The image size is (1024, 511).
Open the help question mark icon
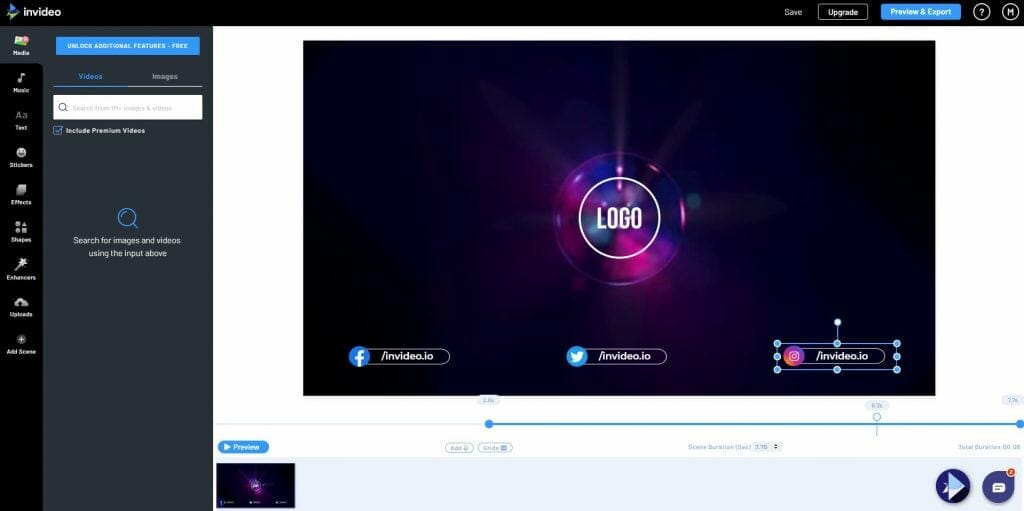(982, 12)
